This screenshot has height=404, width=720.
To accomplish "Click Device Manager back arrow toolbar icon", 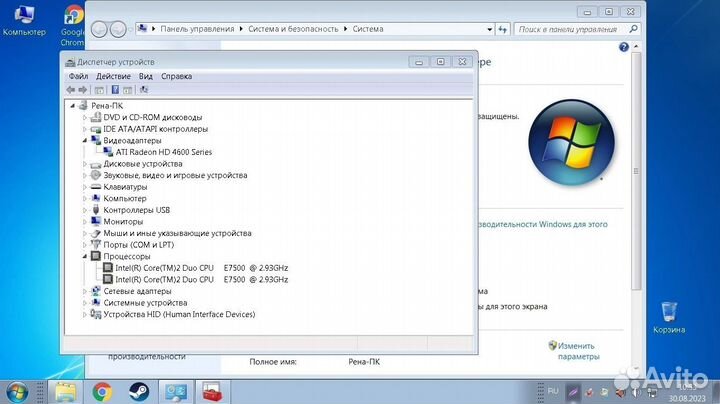I will coord(71,90).
